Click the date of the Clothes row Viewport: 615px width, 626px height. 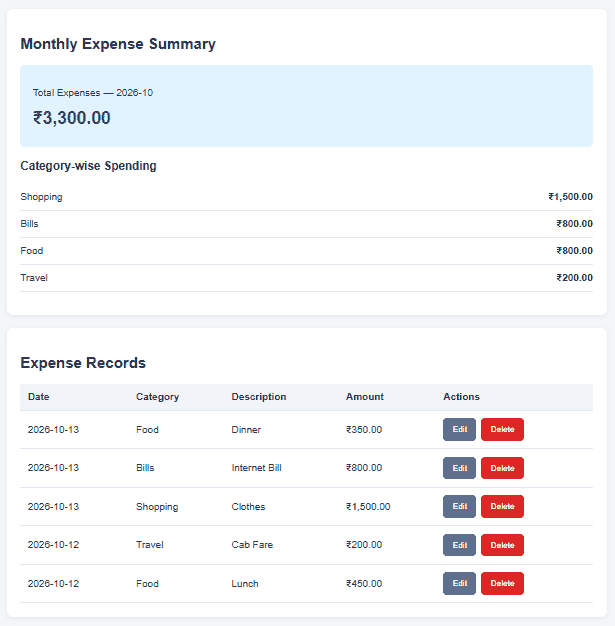pyautogui.click(x=53, y=507)
